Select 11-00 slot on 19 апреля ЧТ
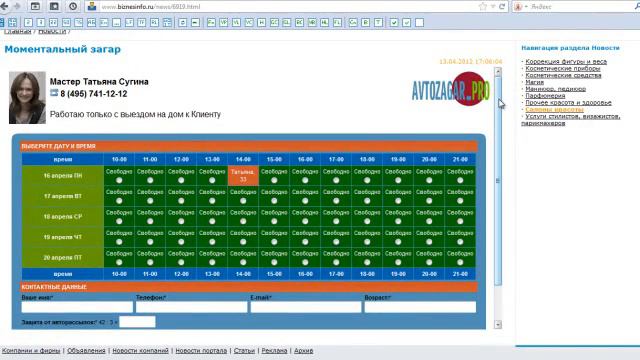The width and height of the screenshot is (640, 360). point(150,242)
